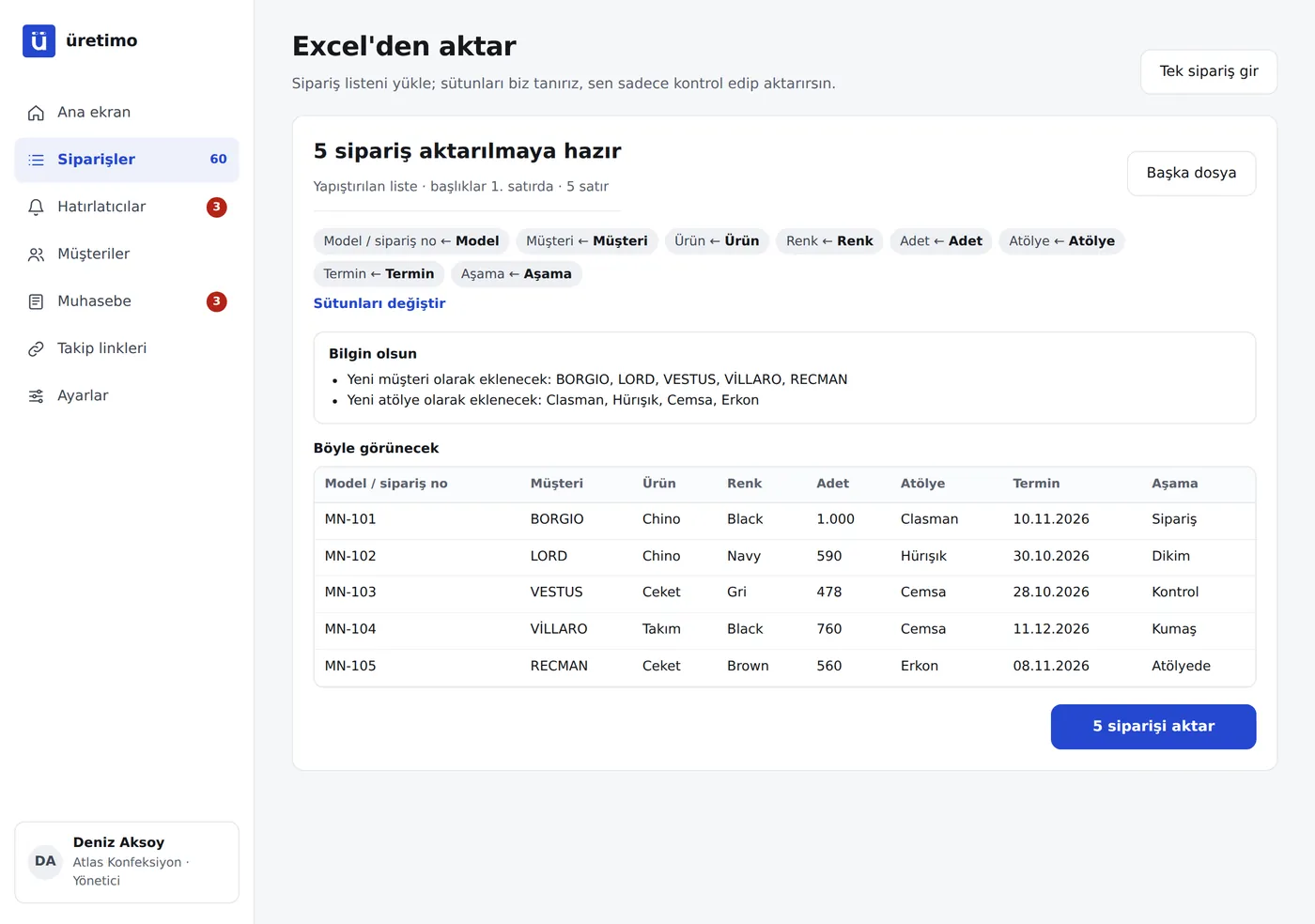This screenshot has width=1315, height=924.
Task: Click the sliders icon beside Ayarlar
Action: click(36, 395)
